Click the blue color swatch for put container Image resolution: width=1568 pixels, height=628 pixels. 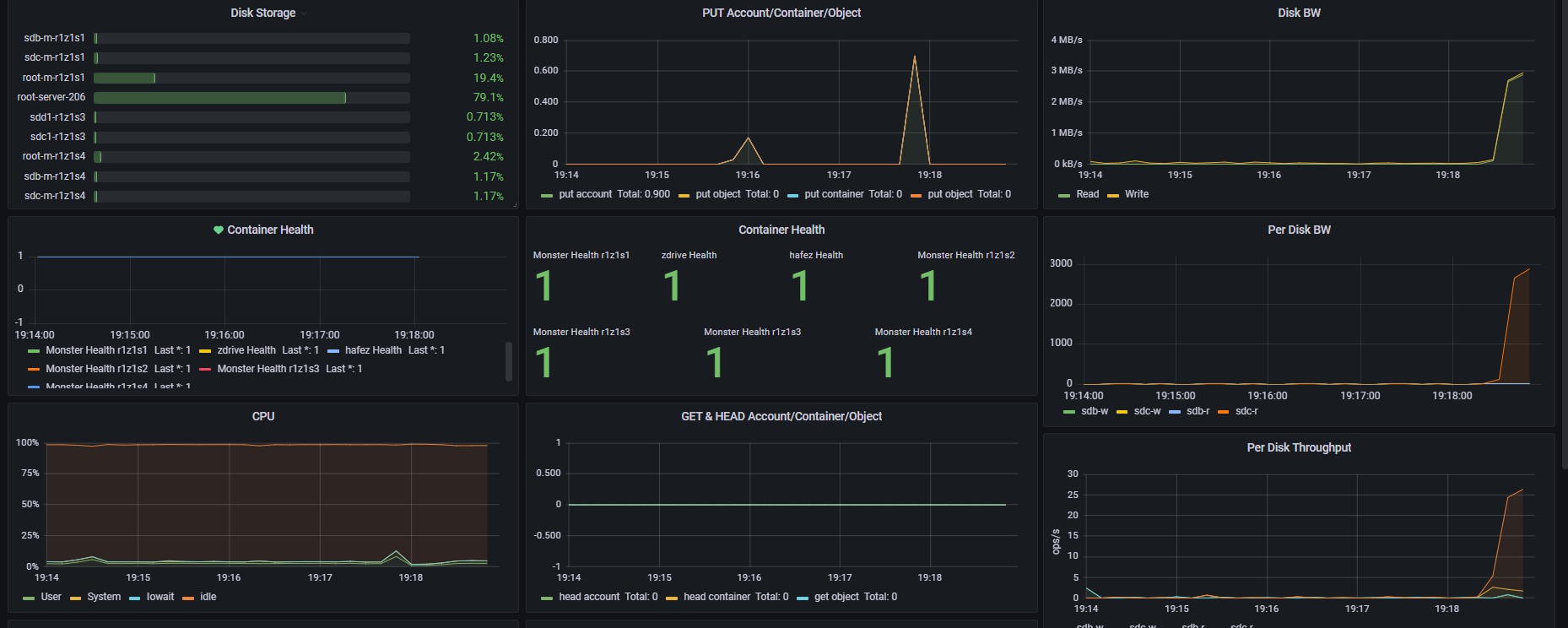792,196
